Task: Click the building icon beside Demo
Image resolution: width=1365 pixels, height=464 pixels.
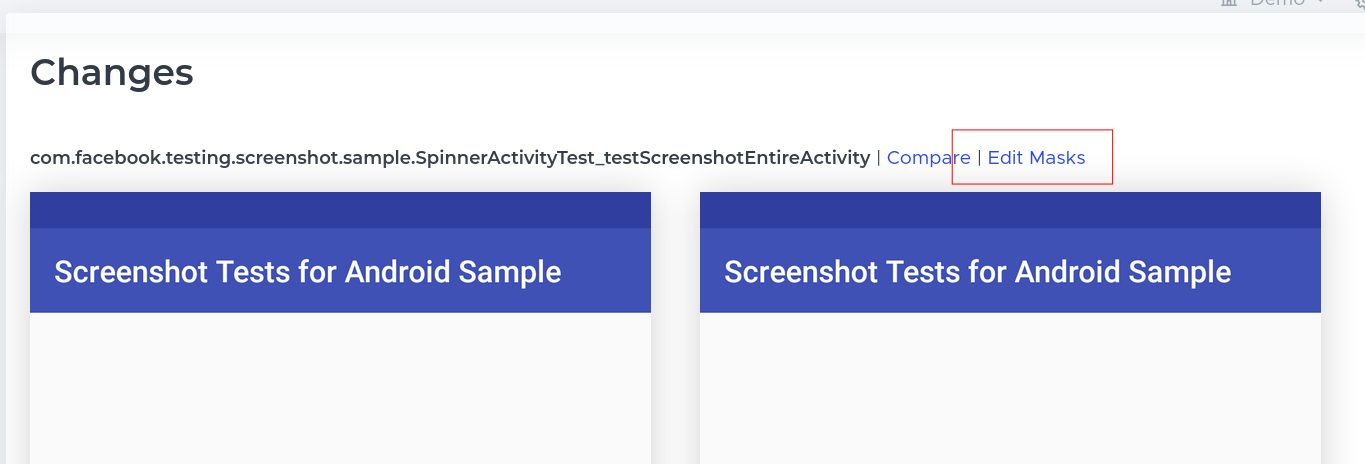Action: pos(1229,3)
